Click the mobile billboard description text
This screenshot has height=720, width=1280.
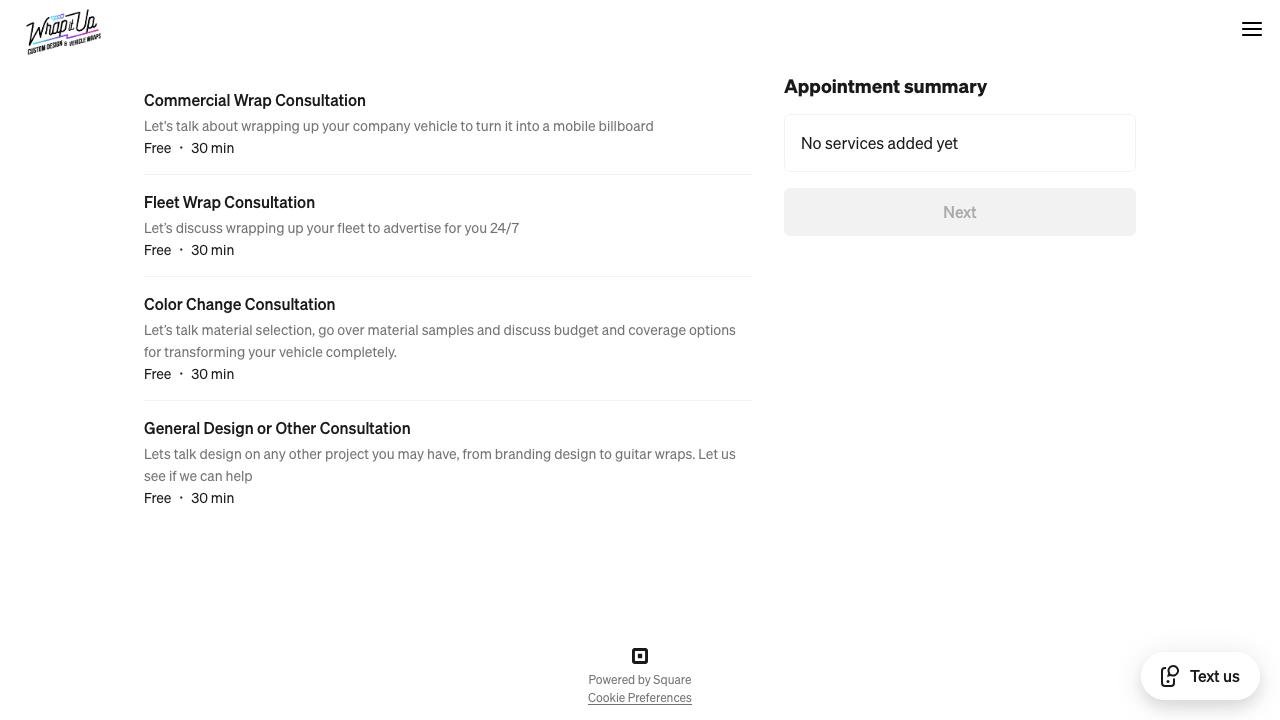point(398,126)
